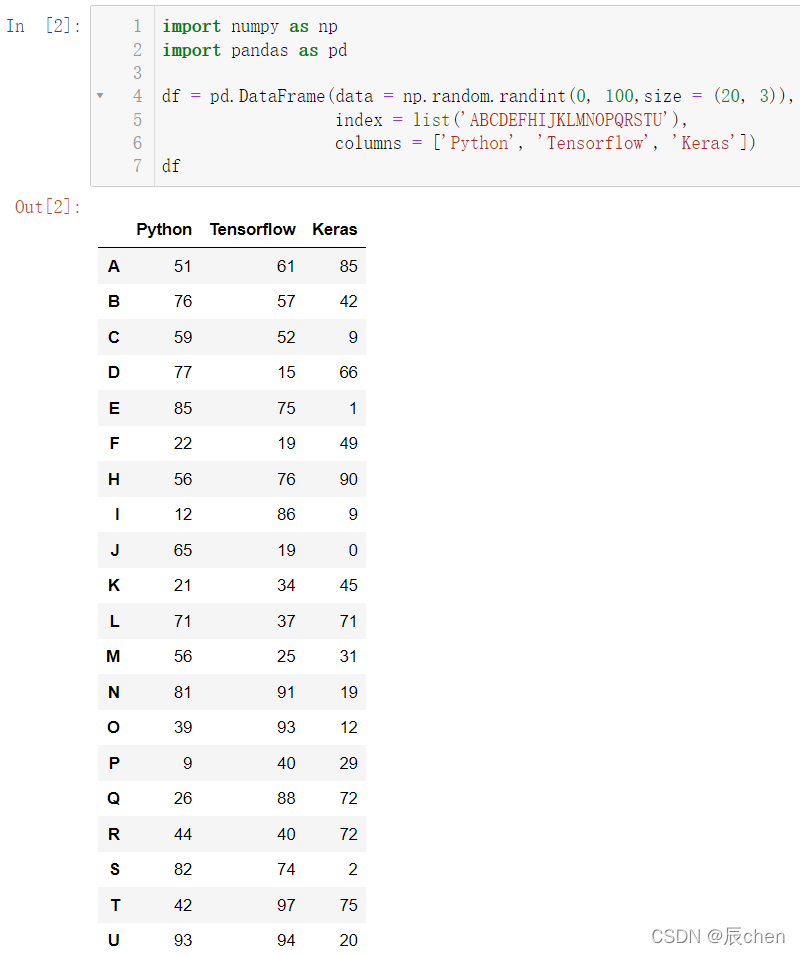Collapse code fold arrow at line 4

tap(100, 96)
